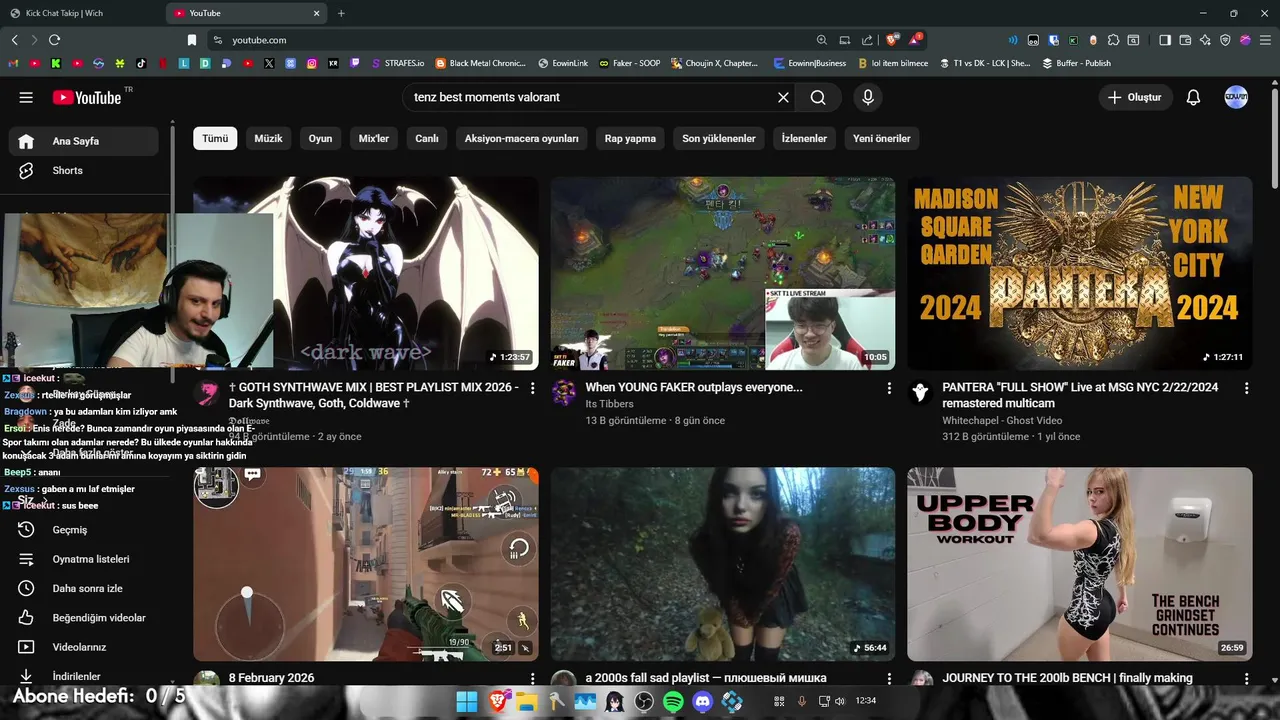1280x720 pixels.
Task: Click the Oluştur create button
Action: click(1135, 97)
